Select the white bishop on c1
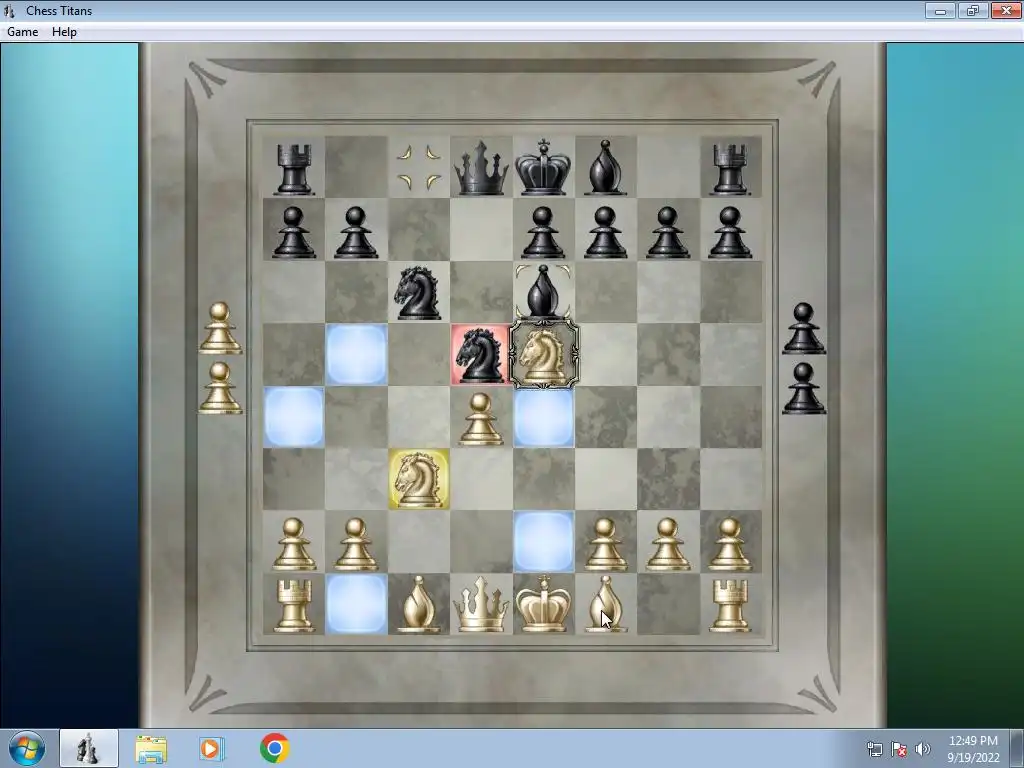 coord(418,604)
